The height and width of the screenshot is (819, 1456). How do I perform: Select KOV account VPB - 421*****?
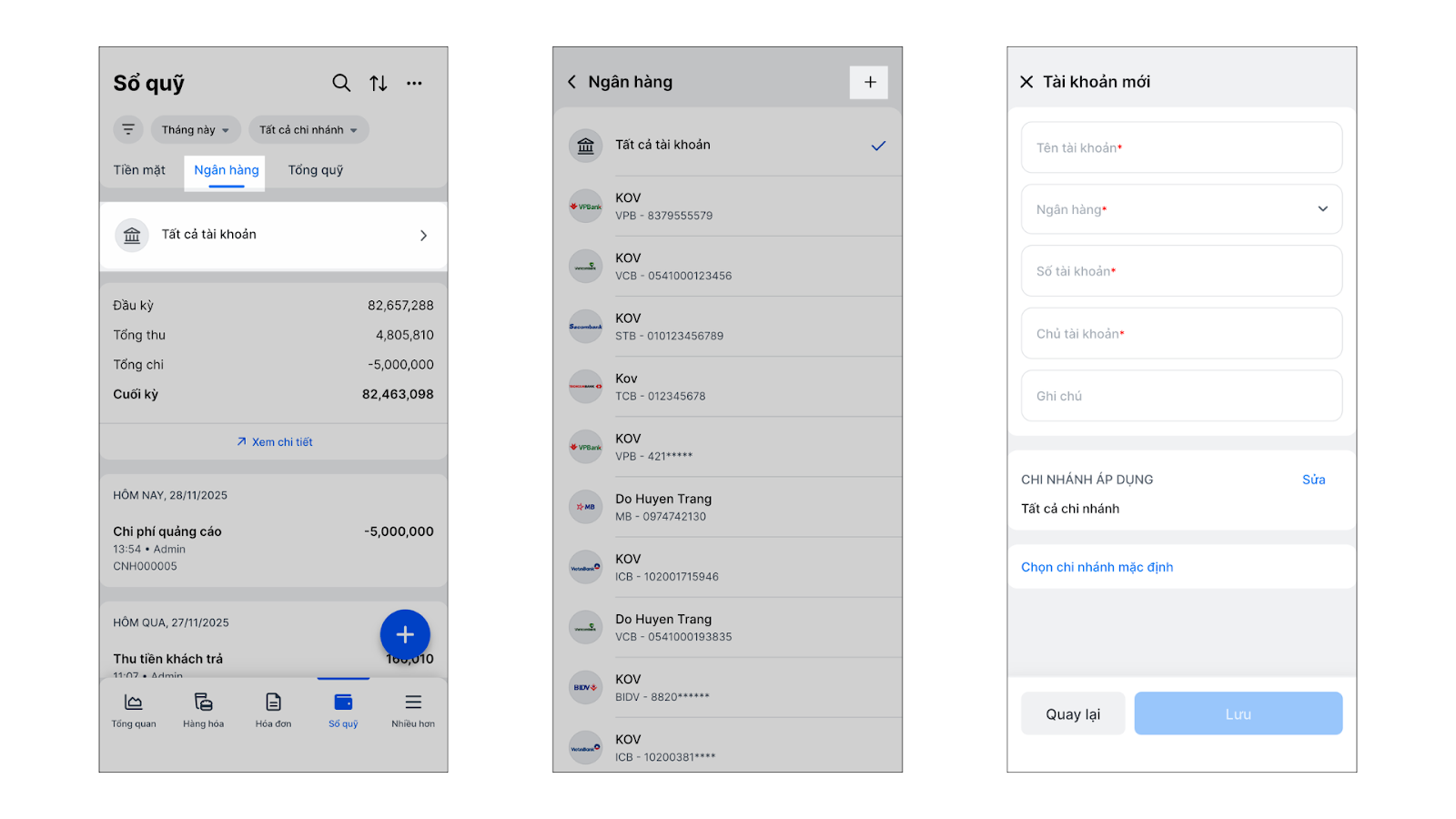[728, 447]
